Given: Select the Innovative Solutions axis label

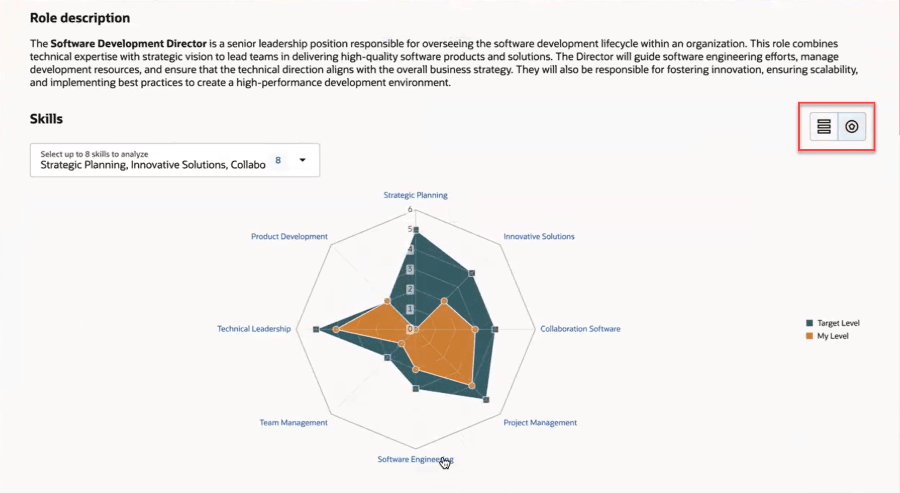Looking at the screenshot, I should (x=539, y=236).
